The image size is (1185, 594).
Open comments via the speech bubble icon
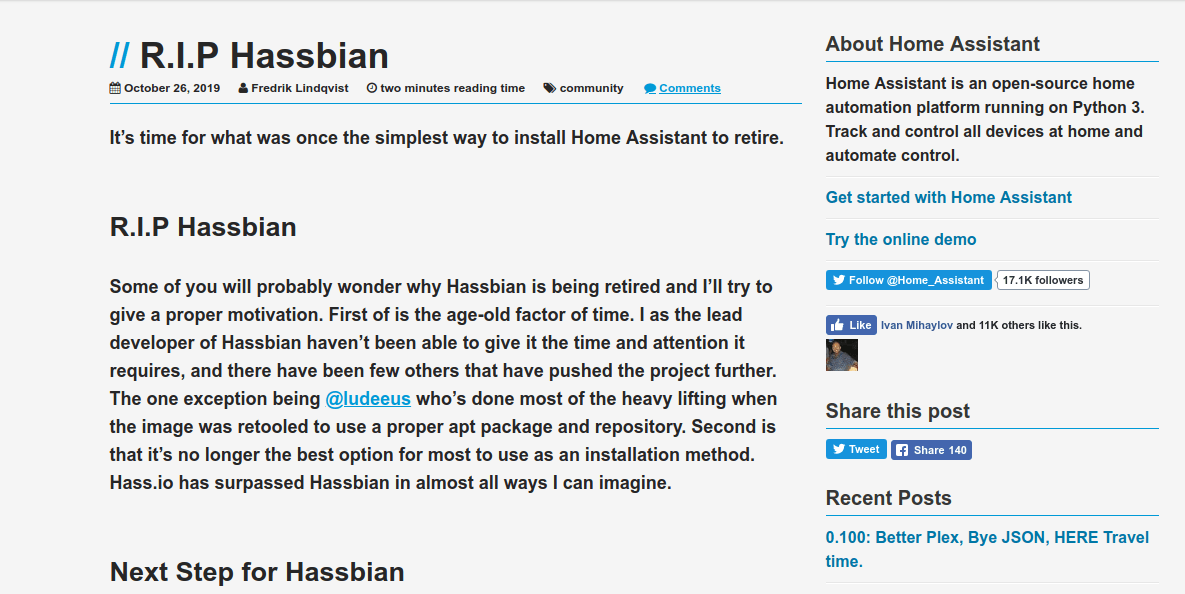click(x=650, y=88)
